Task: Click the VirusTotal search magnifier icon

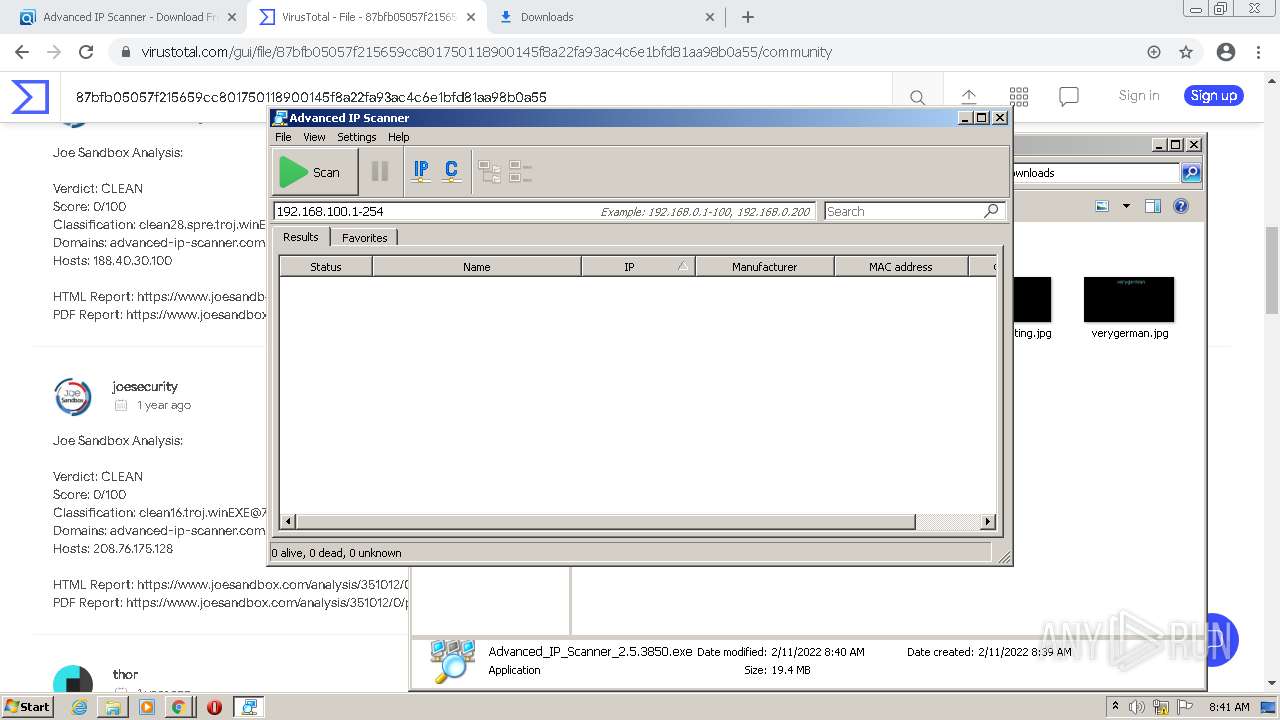Action: (x=917, y=97)
